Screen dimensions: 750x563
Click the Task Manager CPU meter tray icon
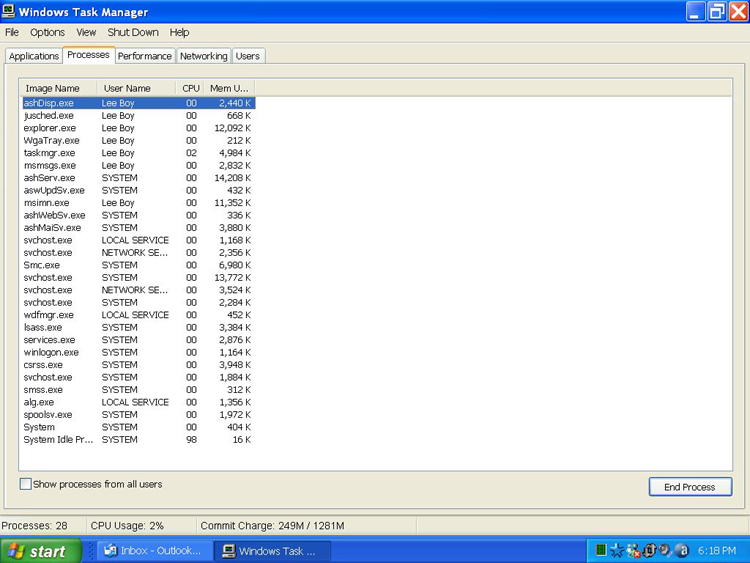[601, 551]
